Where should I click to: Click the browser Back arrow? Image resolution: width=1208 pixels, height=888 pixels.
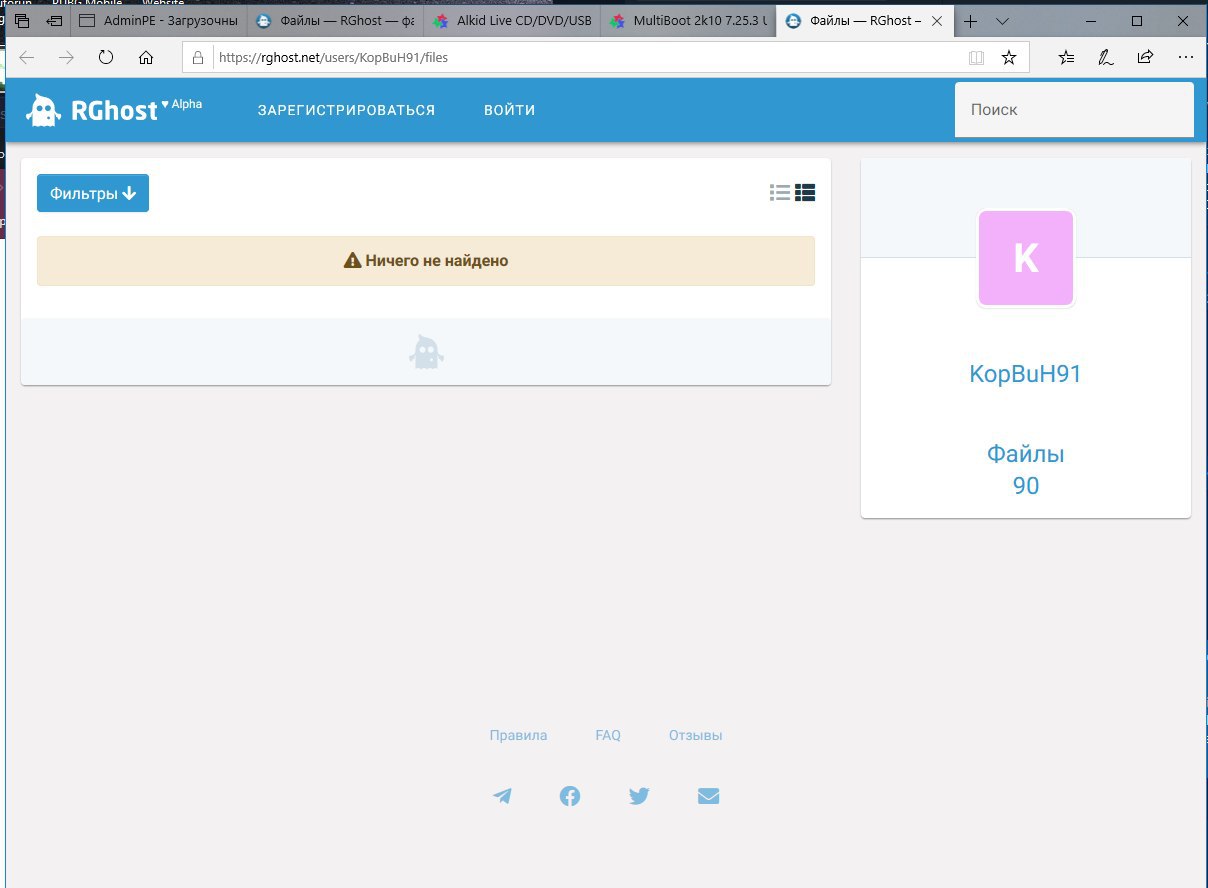(27, 58)
